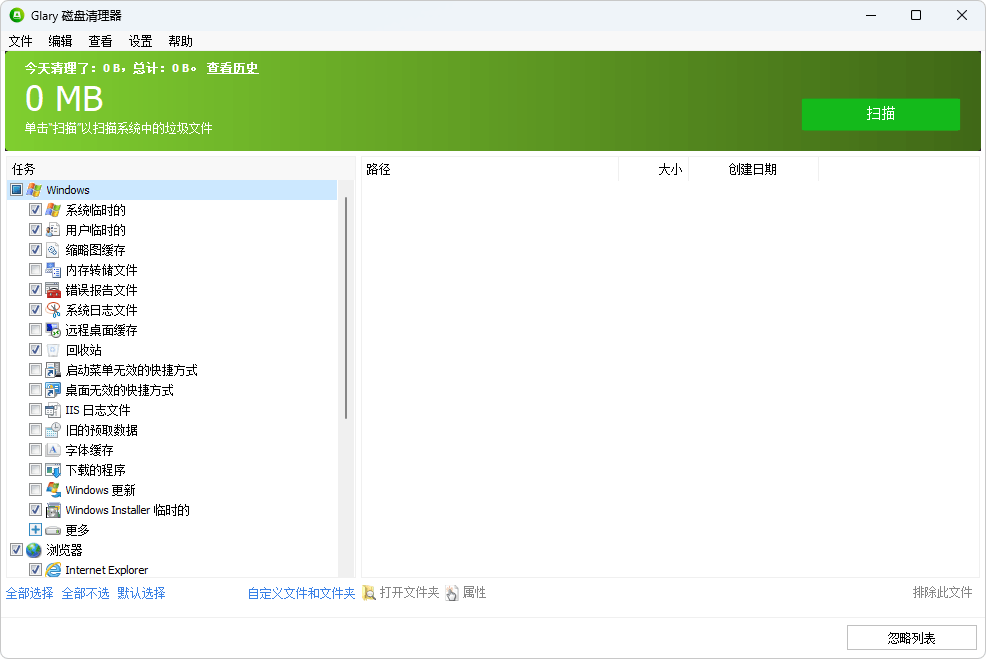This screenshot has height=659, width=986.
Task: Open the 查看 (View) menu
Action: (x=100, y=41)
